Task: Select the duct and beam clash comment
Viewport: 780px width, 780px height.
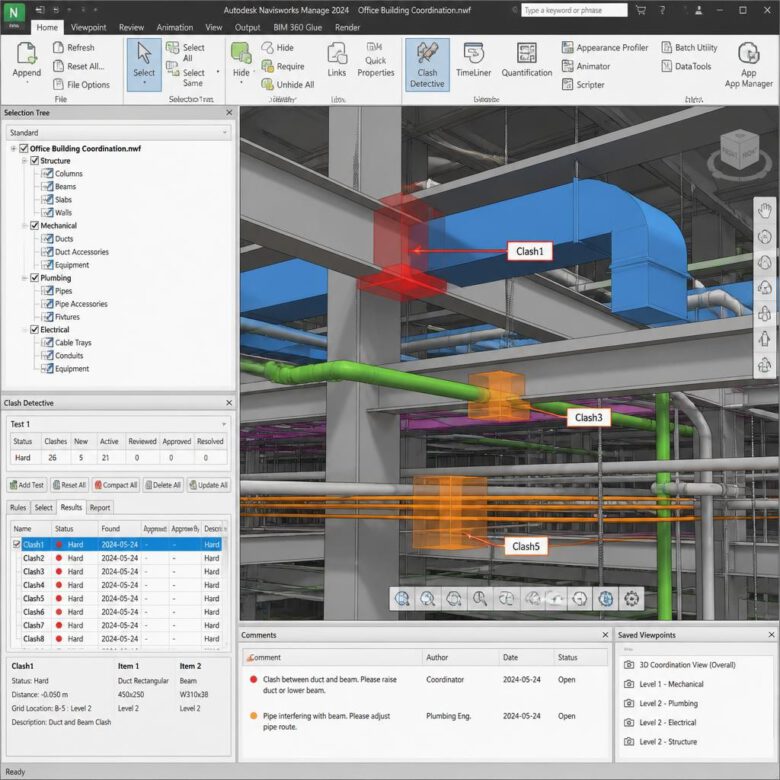Action: click(x=424, y=685)
